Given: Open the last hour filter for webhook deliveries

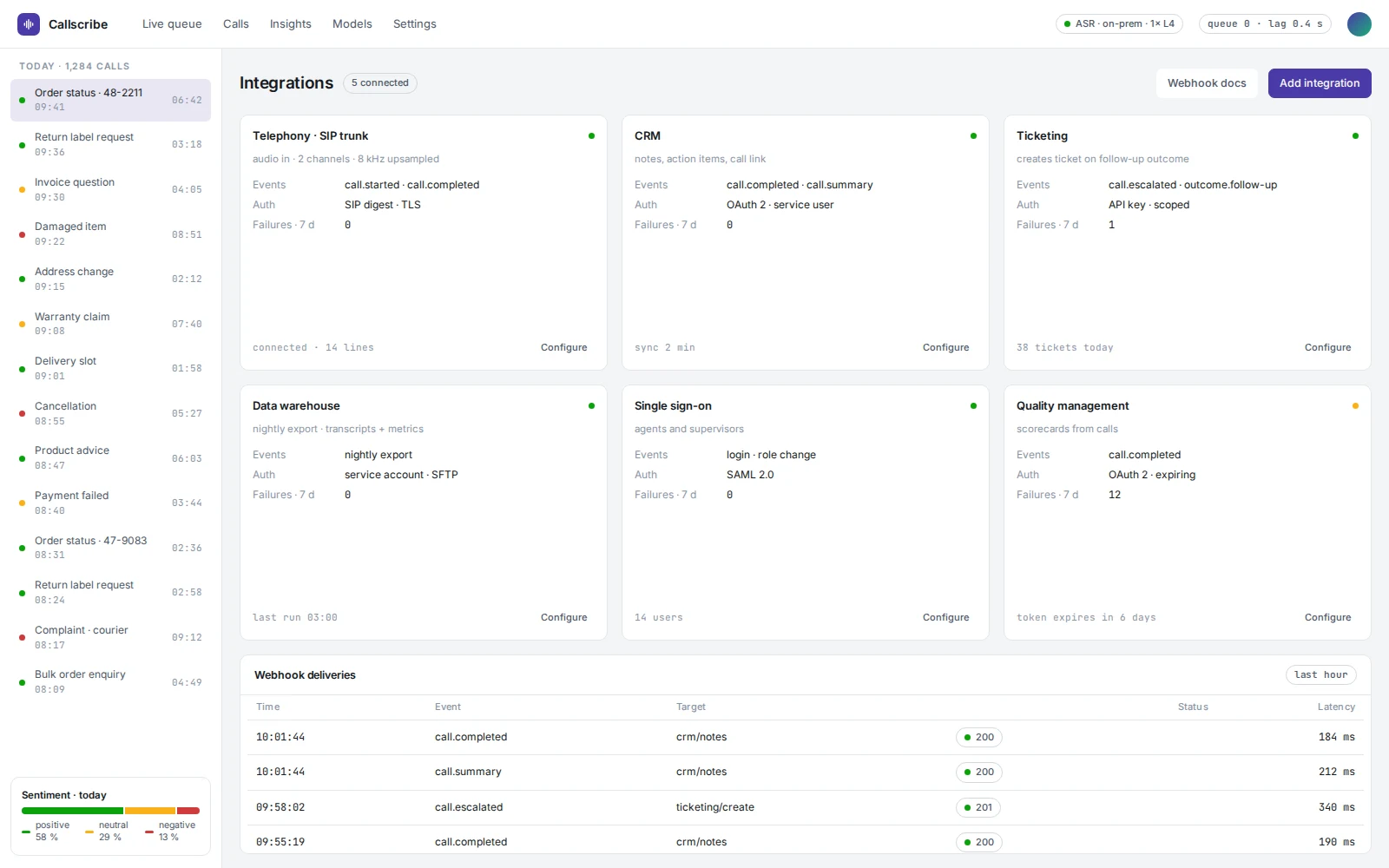Looking at the screenshot, I should 1320,675.
